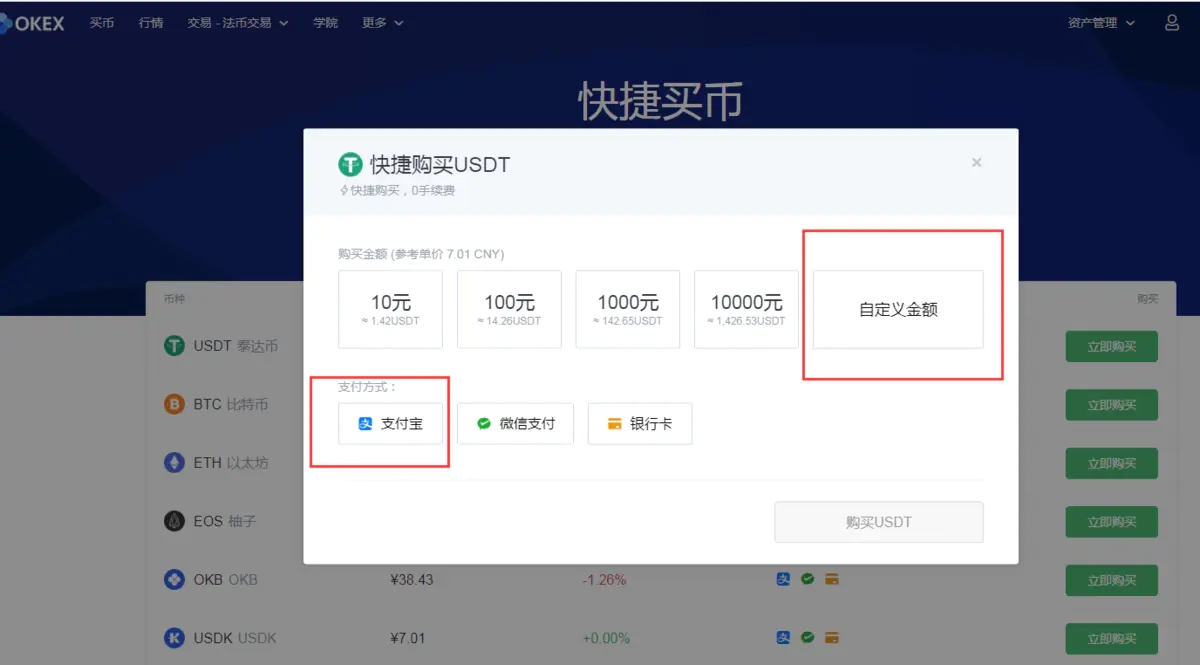1200x665 pixels.
Task: Expand 交易 - 法币交易 dropdown menu
Action: [238, 23]
